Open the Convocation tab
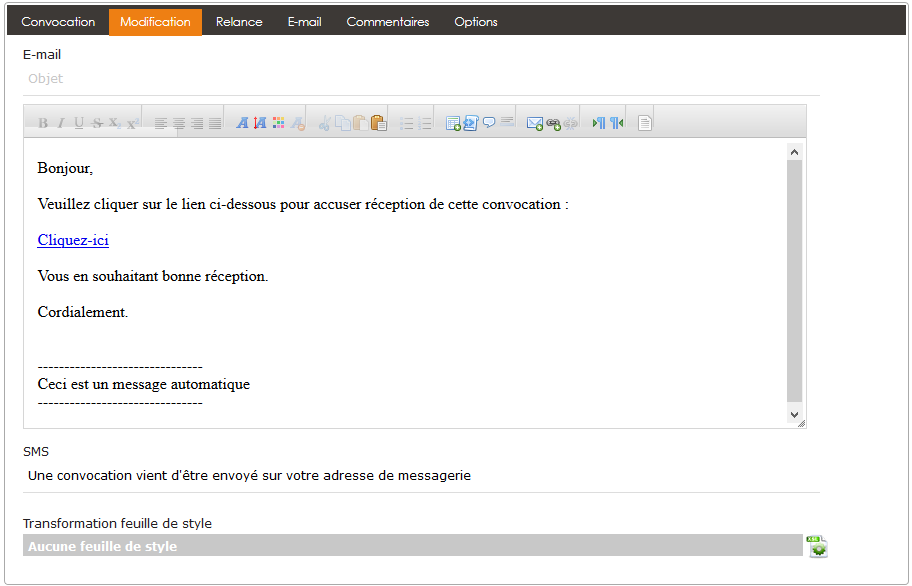The height and width of the screenshot is (586, 912). coord(58,22)
